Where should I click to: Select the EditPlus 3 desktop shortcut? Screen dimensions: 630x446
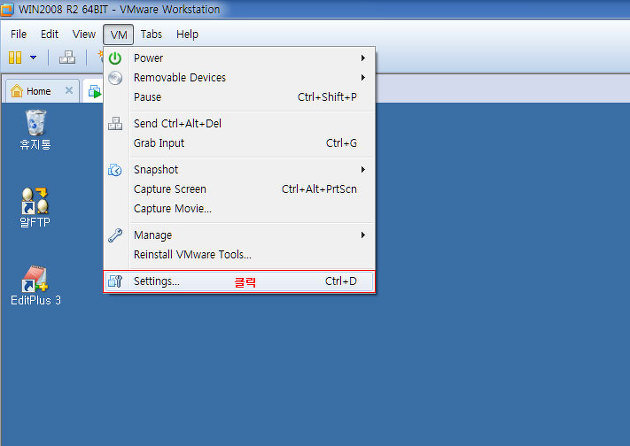click(x=35, y=286)
